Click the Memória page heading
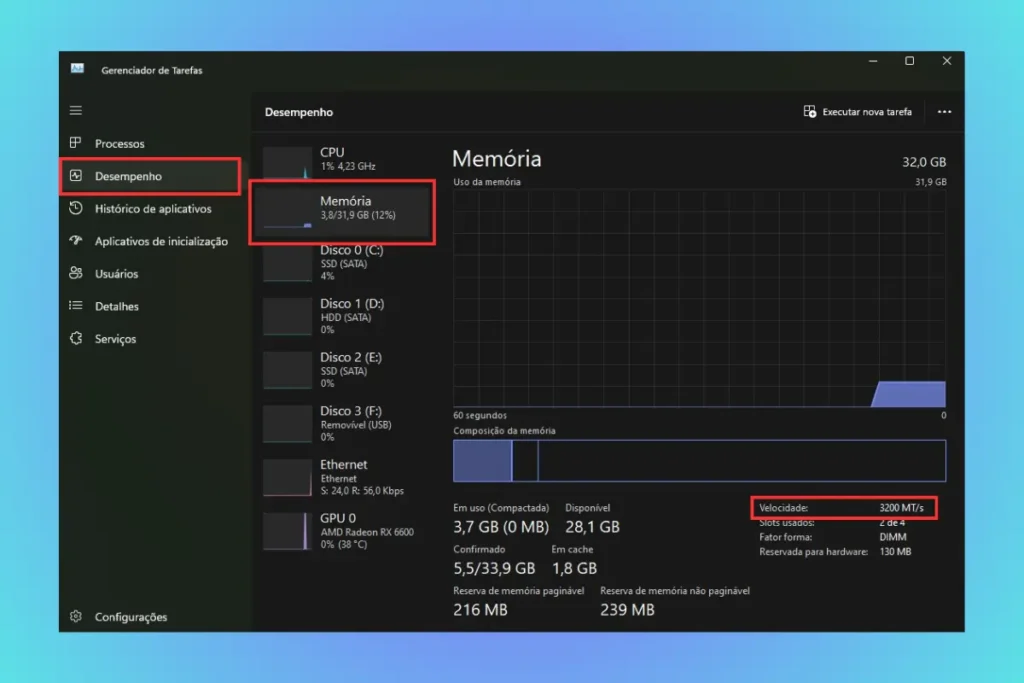 496,159
